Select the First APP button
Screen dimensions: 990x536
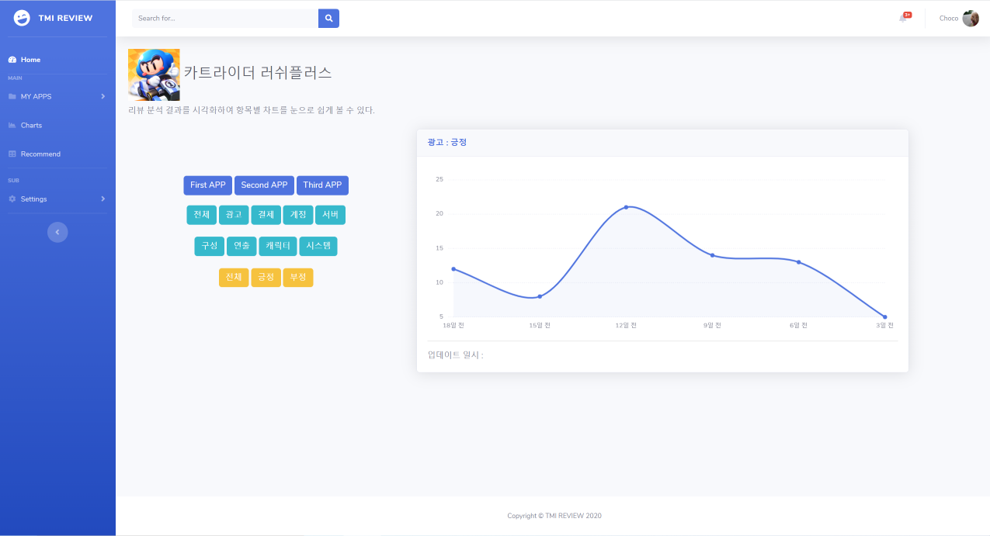tap(208, 185)
